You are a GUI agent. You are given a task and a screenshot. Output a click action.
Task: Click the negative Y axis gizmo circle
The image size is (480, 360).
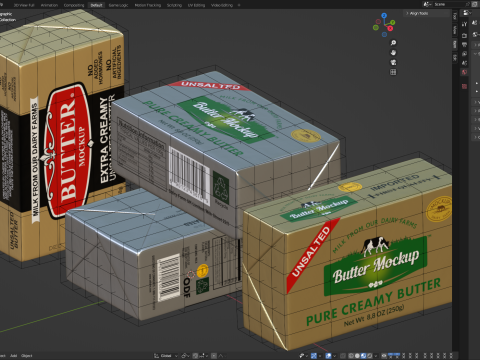376,28
